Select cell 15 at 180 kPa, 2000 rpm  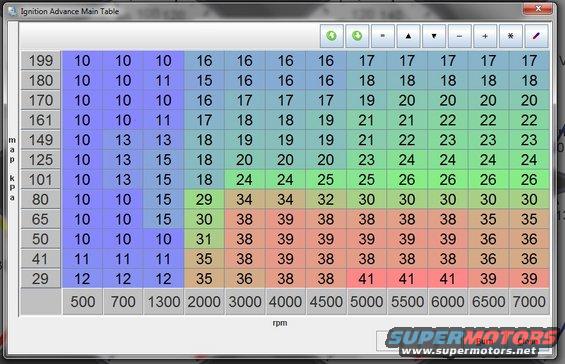tap(204, 80)
